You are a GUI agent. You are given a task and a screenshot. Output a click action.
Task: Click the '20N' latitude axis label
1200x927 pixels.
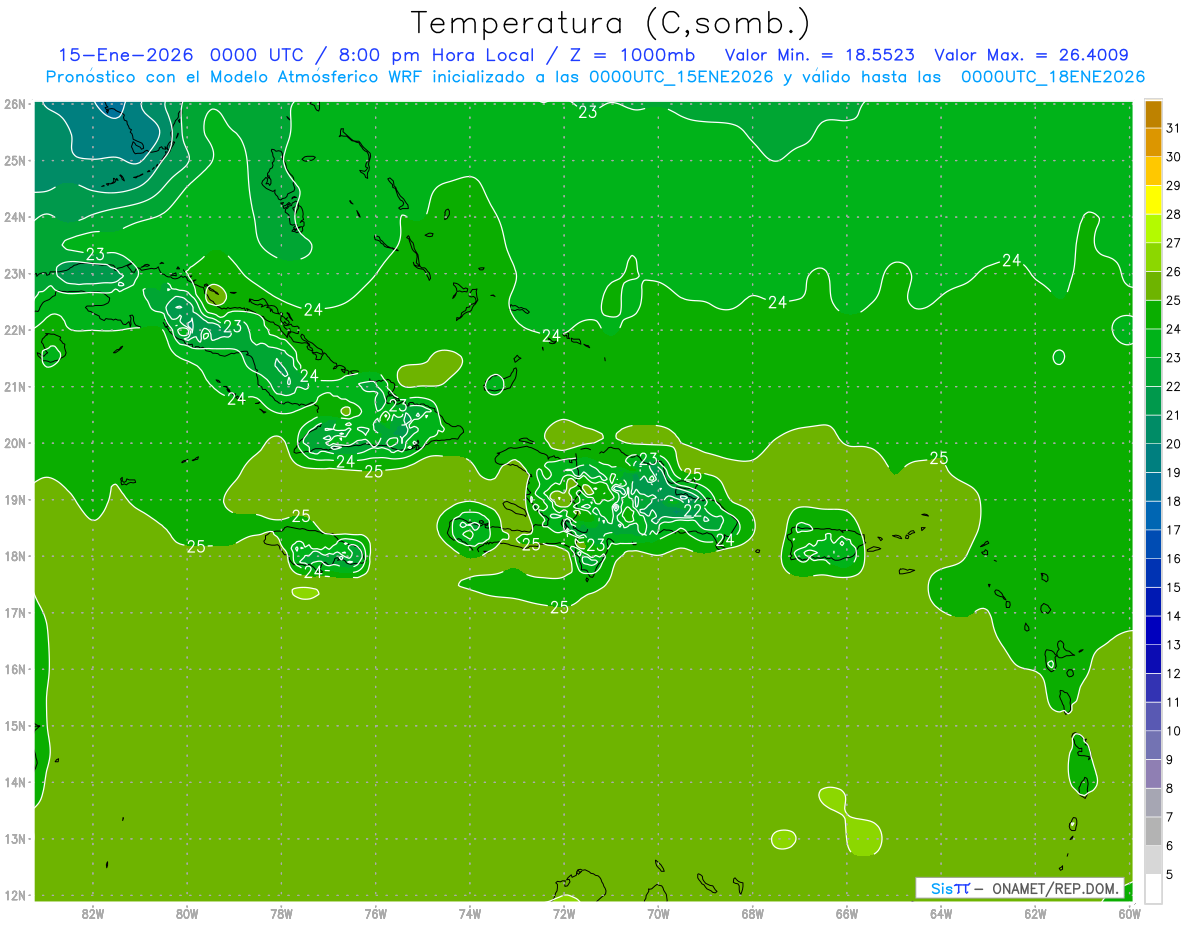(14, 443)
